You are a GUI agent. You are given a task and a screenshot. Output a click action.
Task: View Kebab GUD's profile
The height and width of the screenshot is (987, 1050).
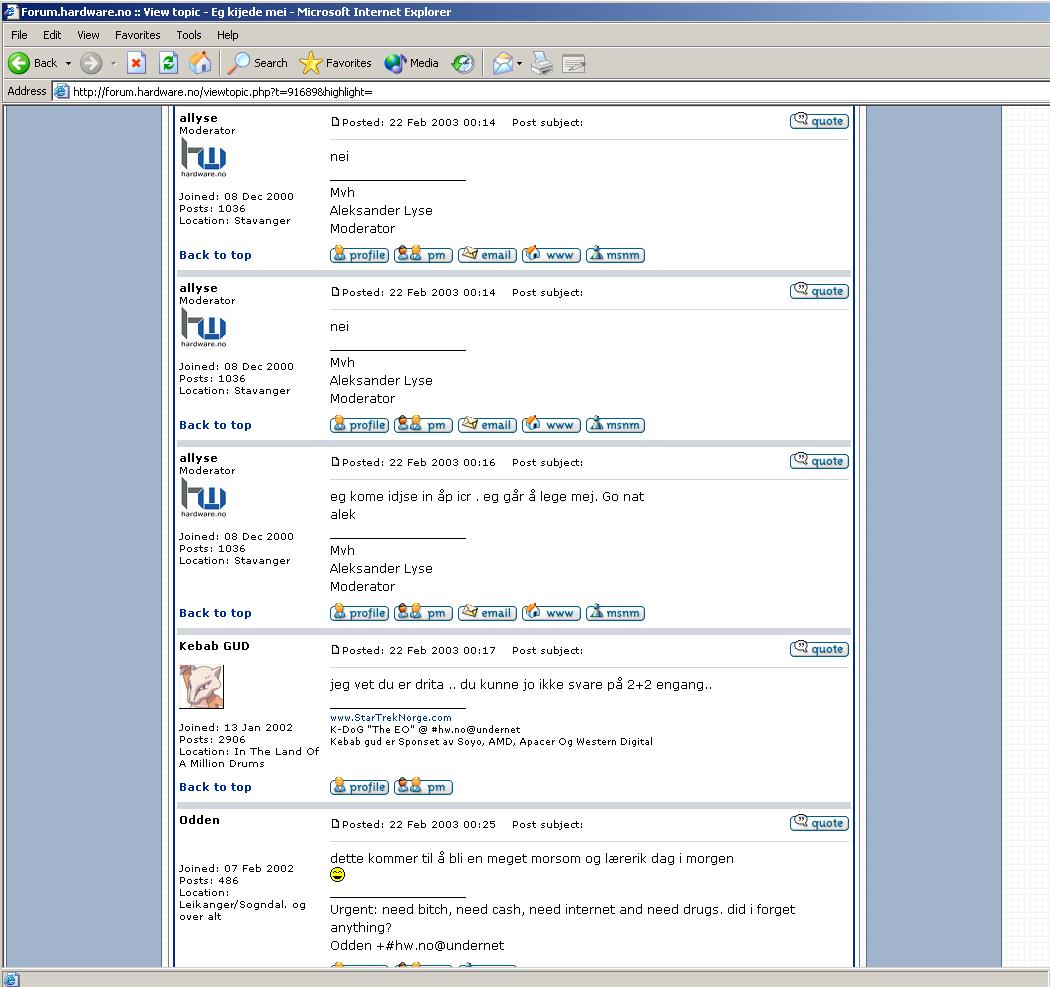tap(360, 787)
